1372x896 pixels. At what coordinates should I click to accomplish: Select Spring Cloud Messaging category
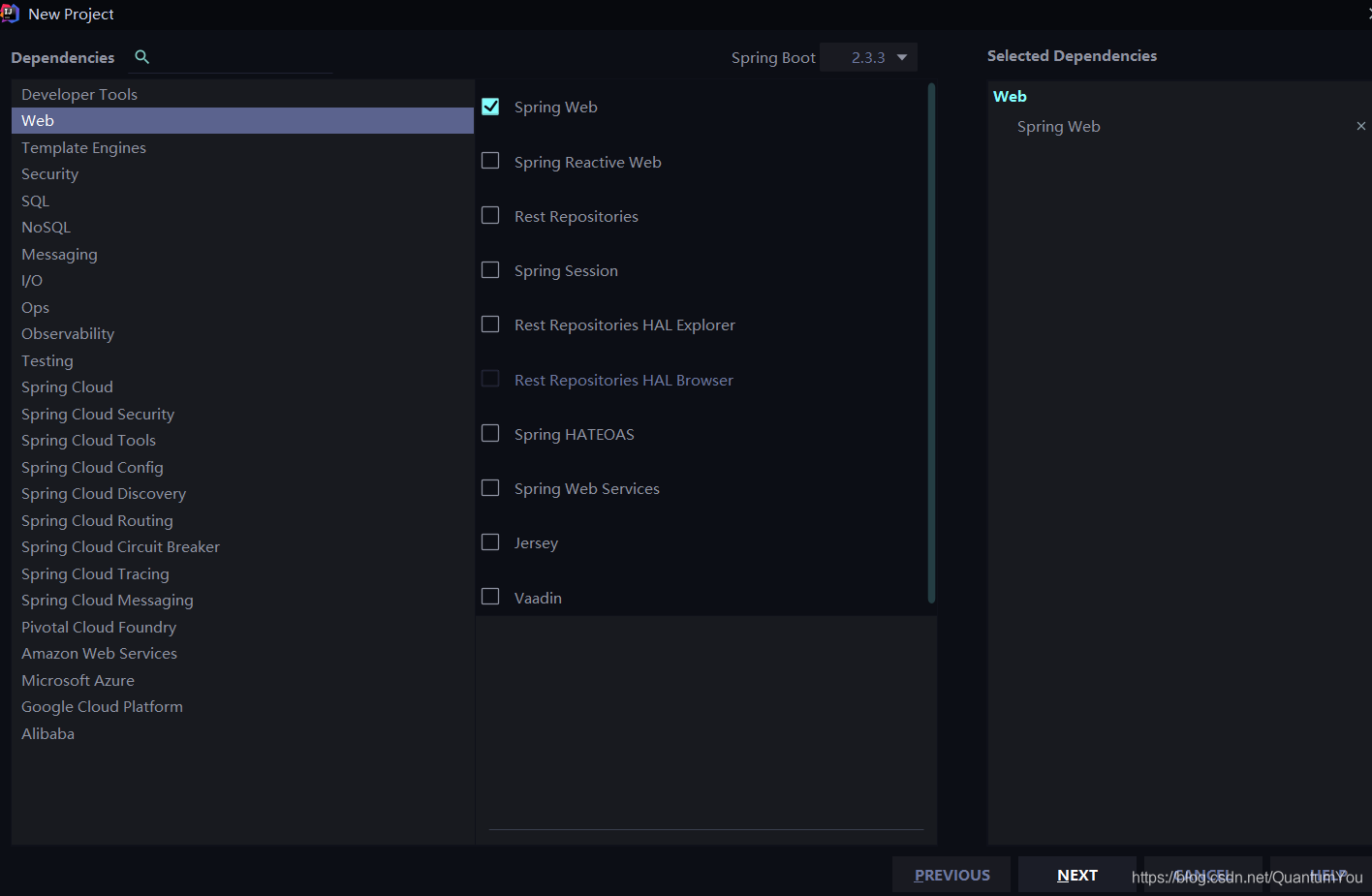[x=242, y=600]
